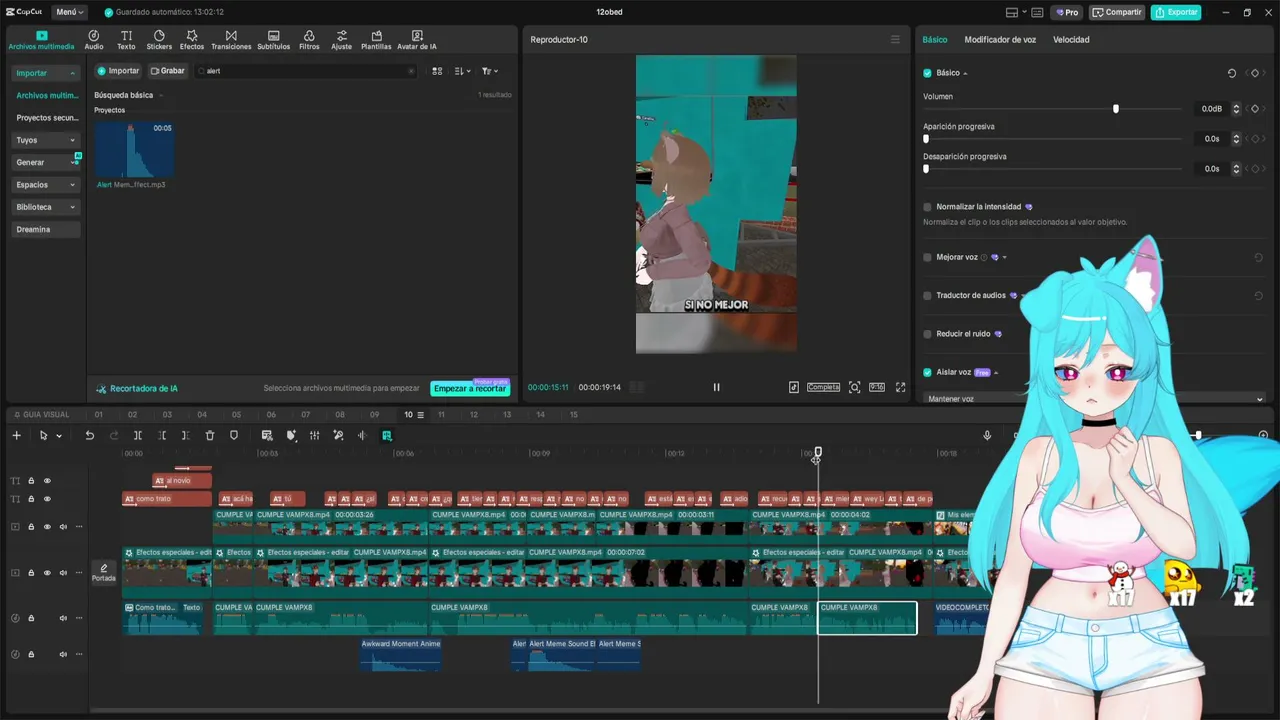Expand the Tuyos section
The height and width of the screenshot is (720, 1280).
pos(45,140)
